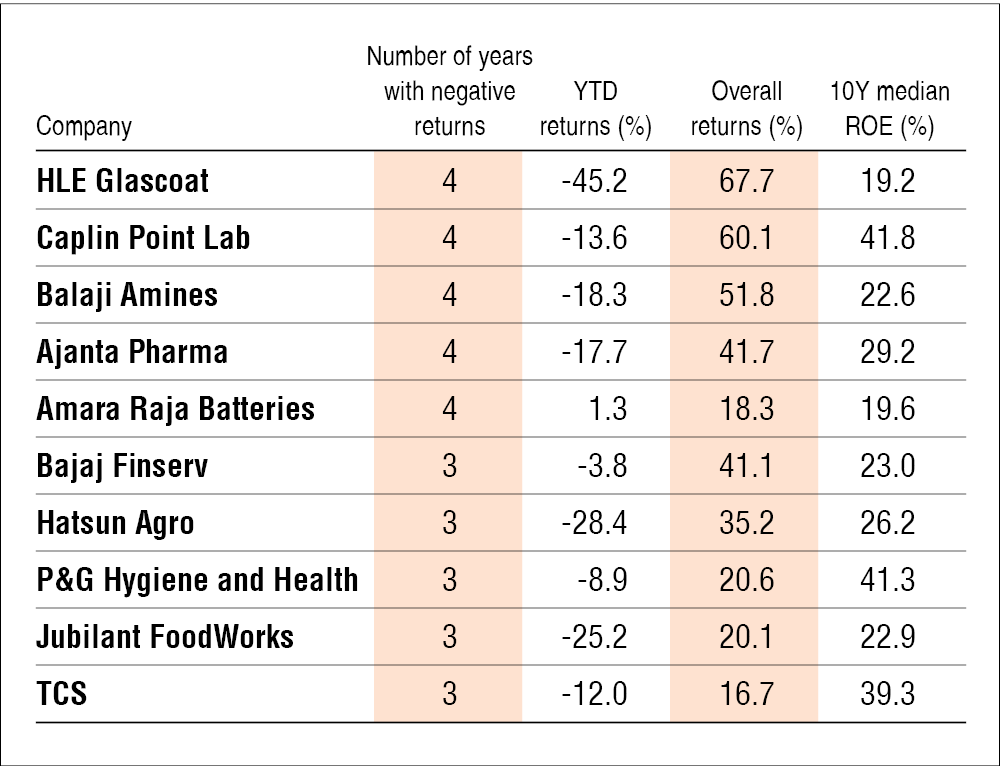This screenshot has width=1000, height=766.
Task: Select the Caplin Point Lab row label
Action: click(143, 238)
